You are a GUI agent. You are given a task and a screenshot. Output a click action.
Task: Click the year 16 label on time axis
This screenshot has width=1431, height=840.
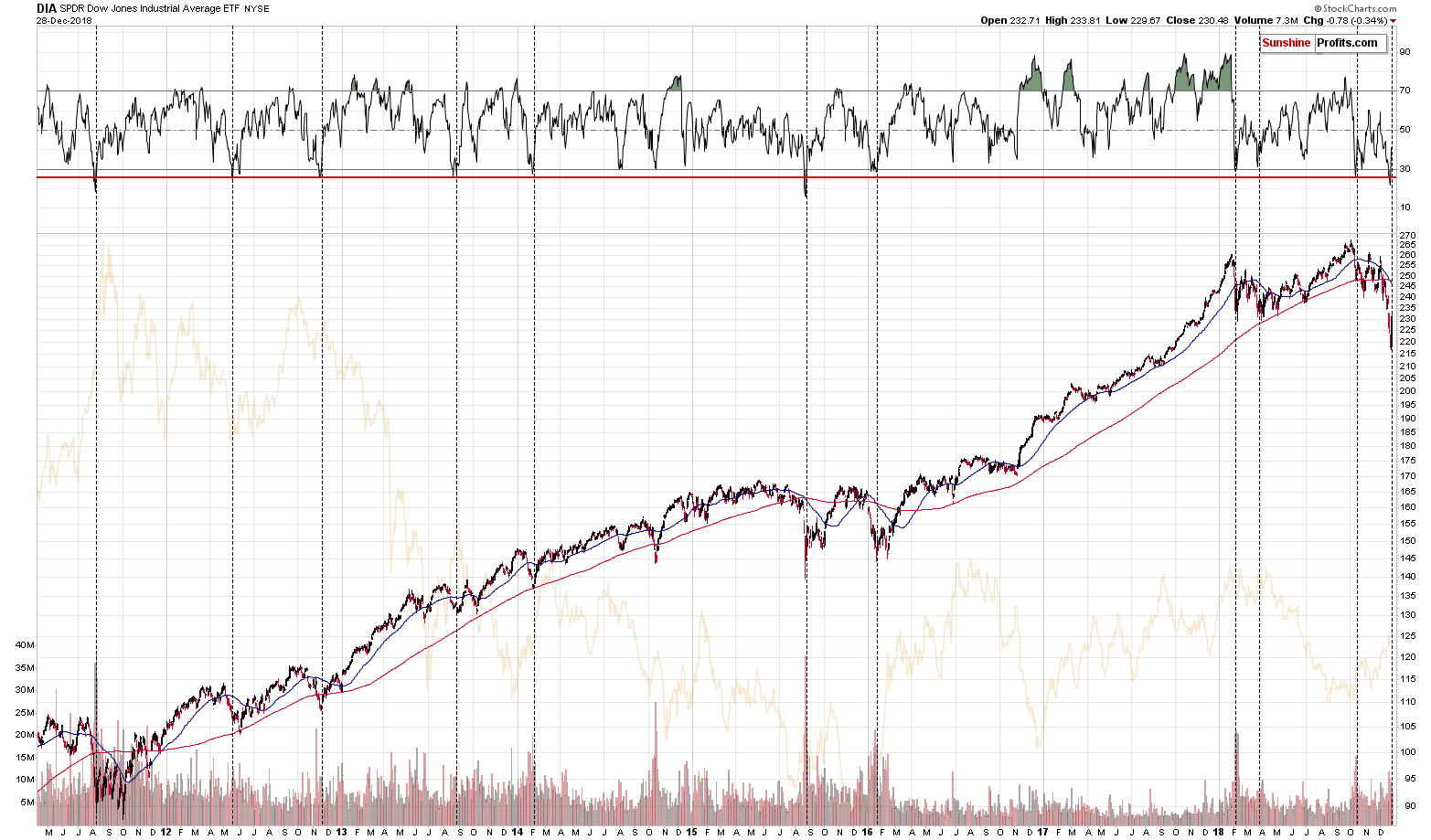click(868, 832)
